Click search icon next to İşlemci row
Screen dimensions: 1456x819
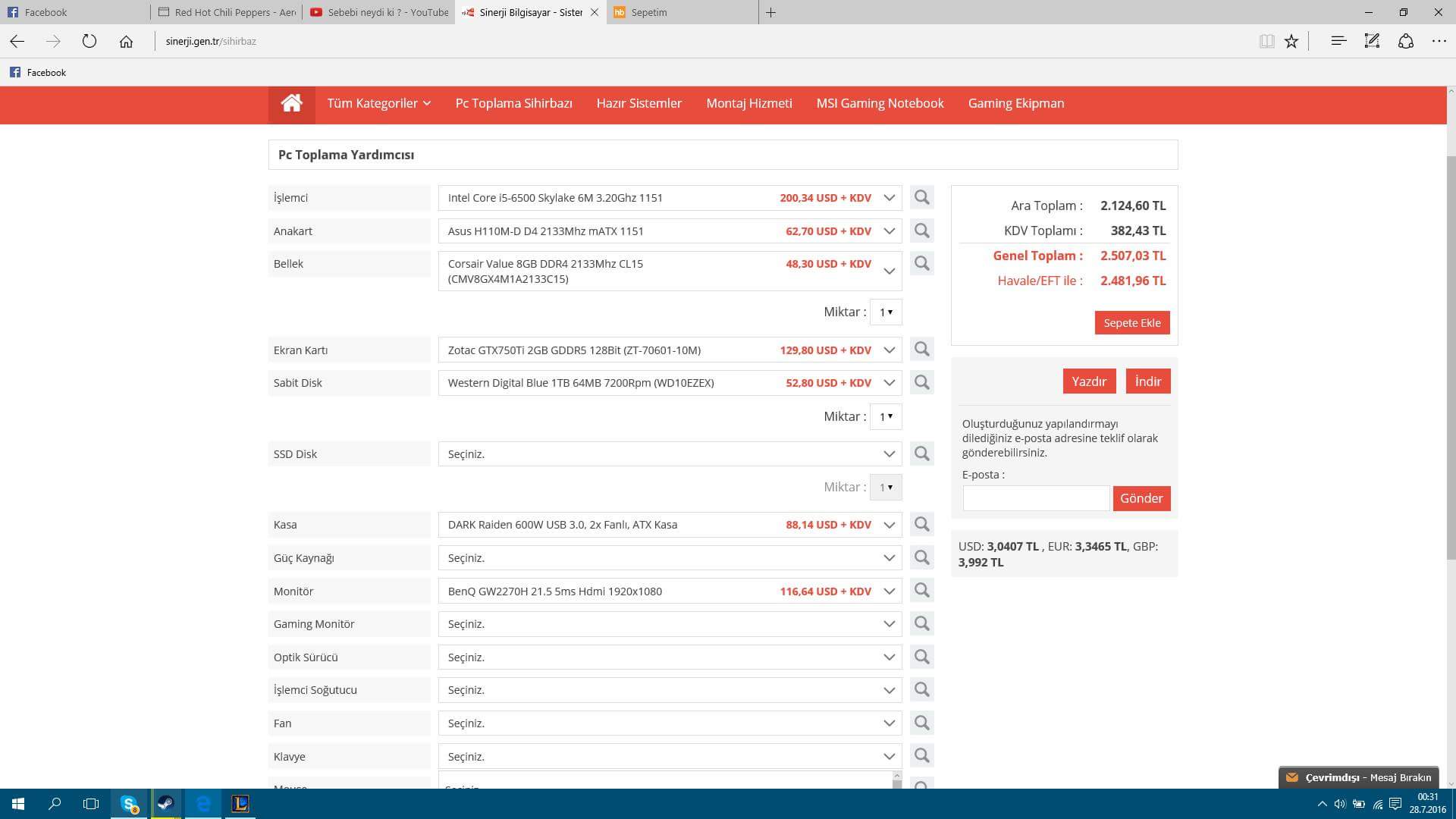pos(921,198)
